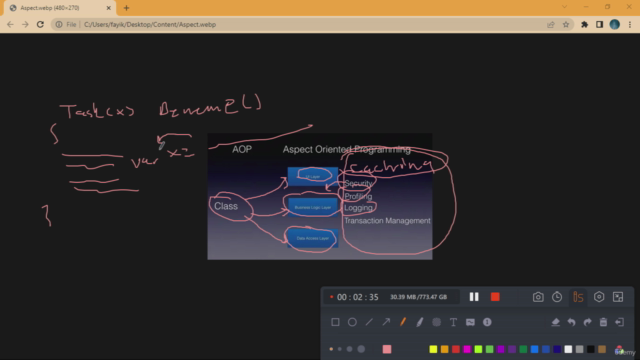Select the Text tool
This screenshot has height=360, width=640.
(453, 322)
